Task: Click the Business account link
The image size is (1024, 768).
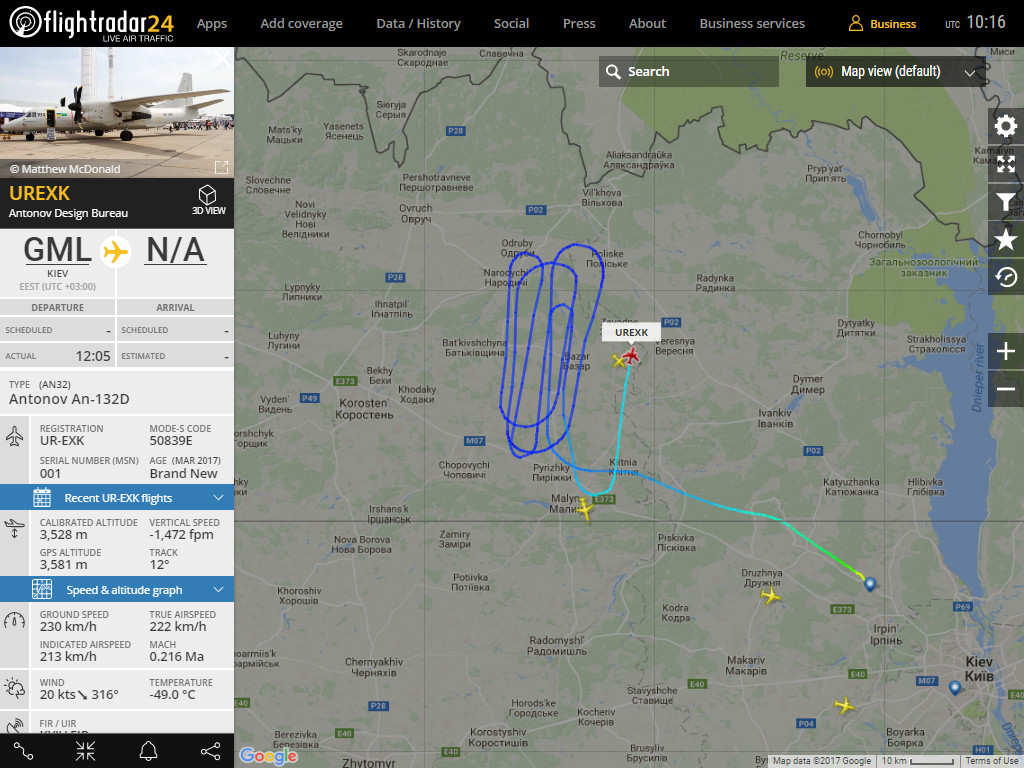Action: tap(882, 24)
